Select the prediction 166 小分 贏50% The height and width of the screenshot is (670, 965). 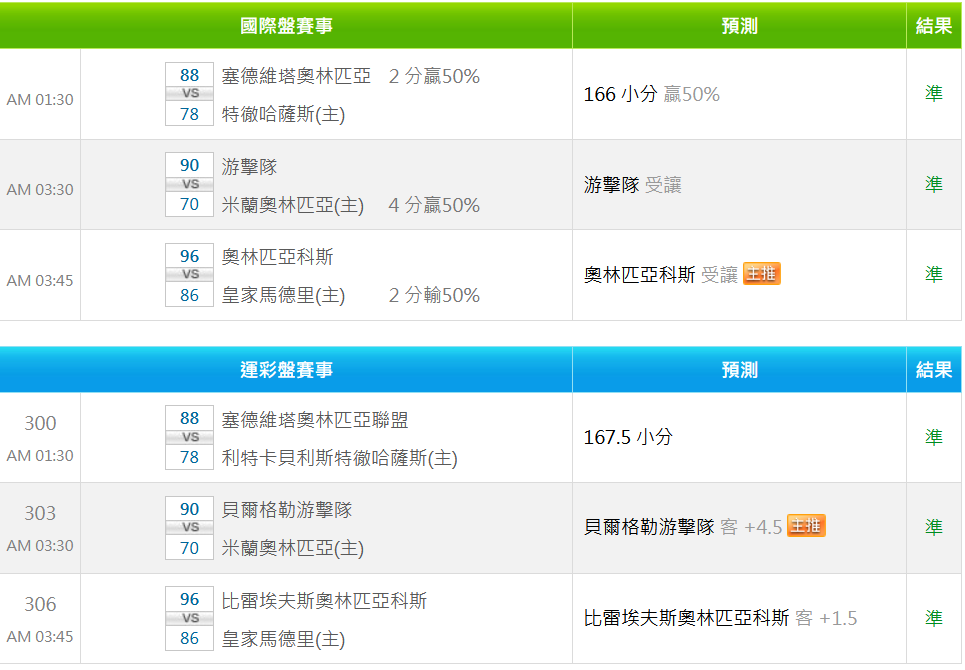click(651, 94)
